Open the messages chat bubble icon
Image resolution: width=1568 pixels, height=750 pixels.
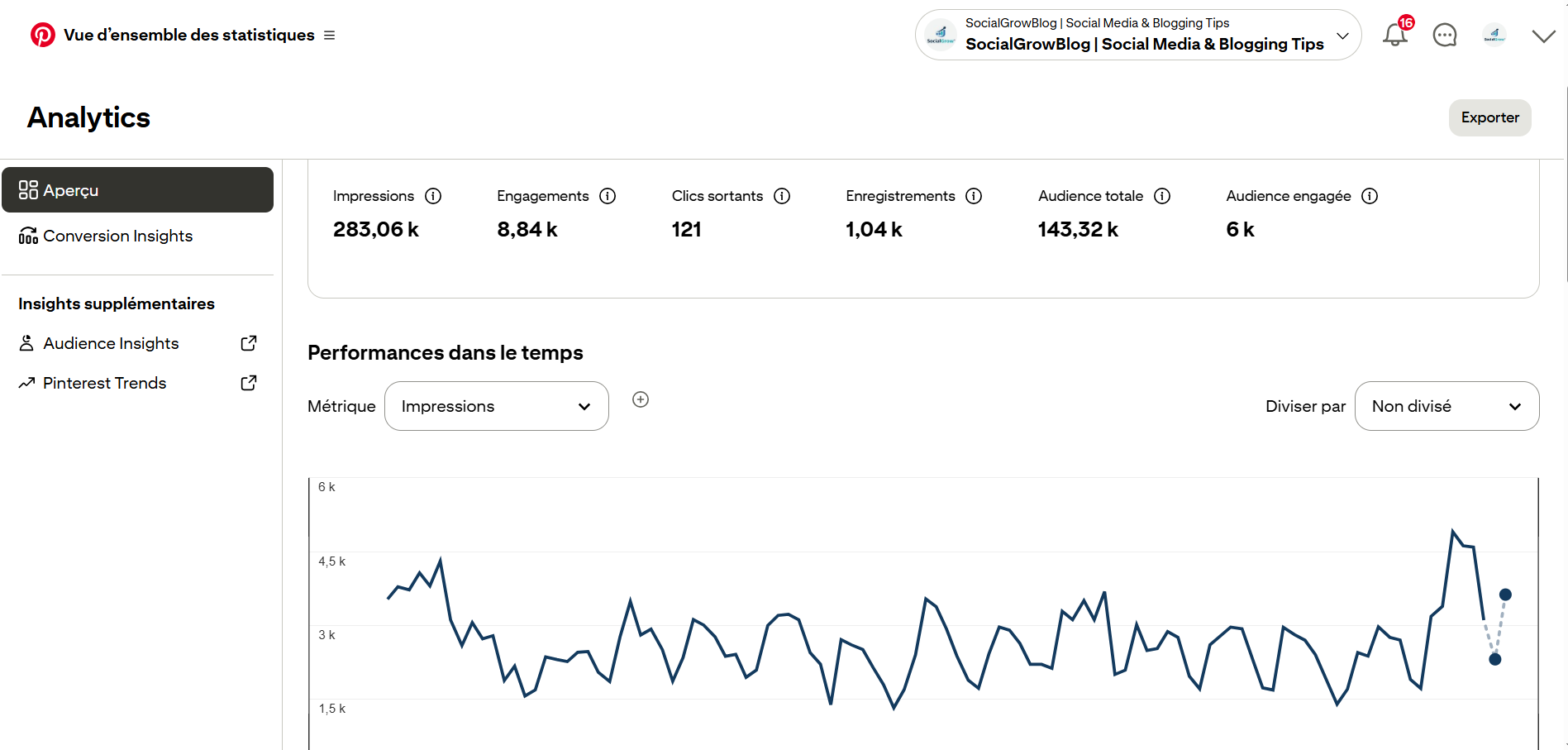point(1445,35)
